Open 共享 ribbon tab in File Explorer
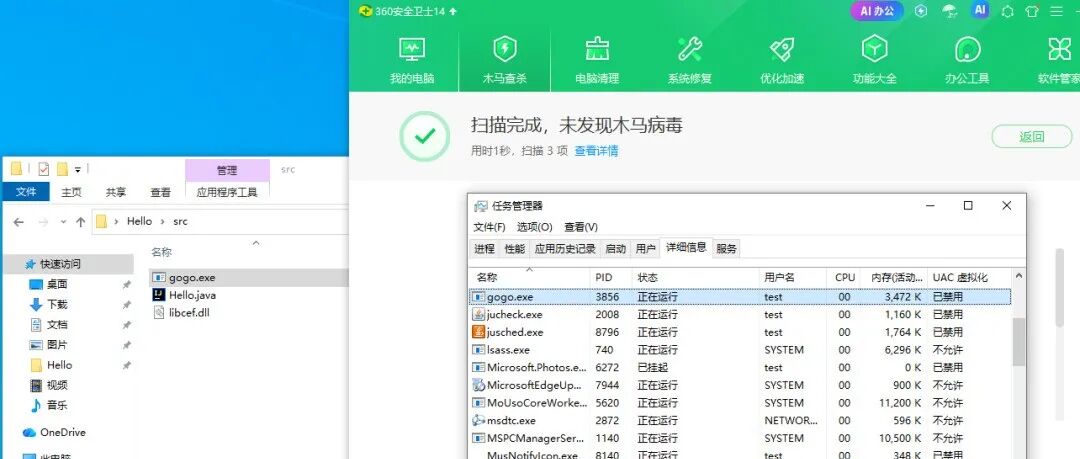The width and height of the screenshot is (1080, 459). coord(116,192)
